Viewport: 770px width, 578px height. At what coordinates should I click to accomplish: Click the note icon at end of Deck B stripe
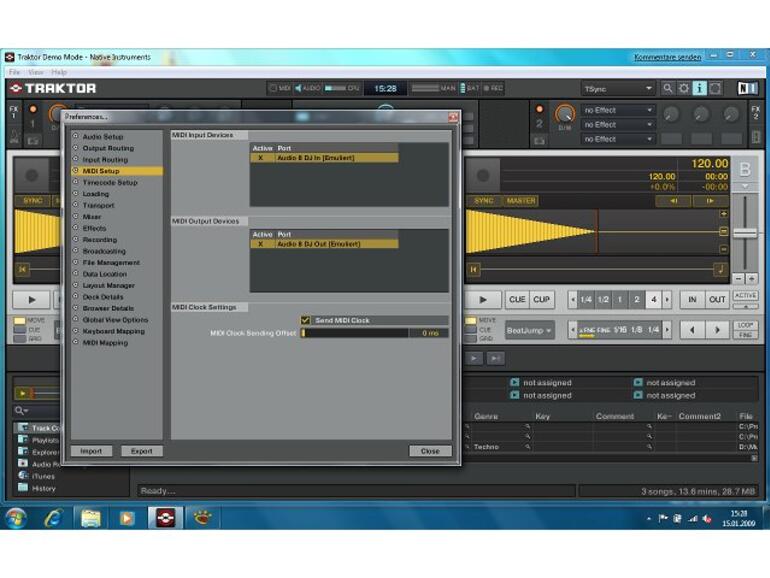721,269
